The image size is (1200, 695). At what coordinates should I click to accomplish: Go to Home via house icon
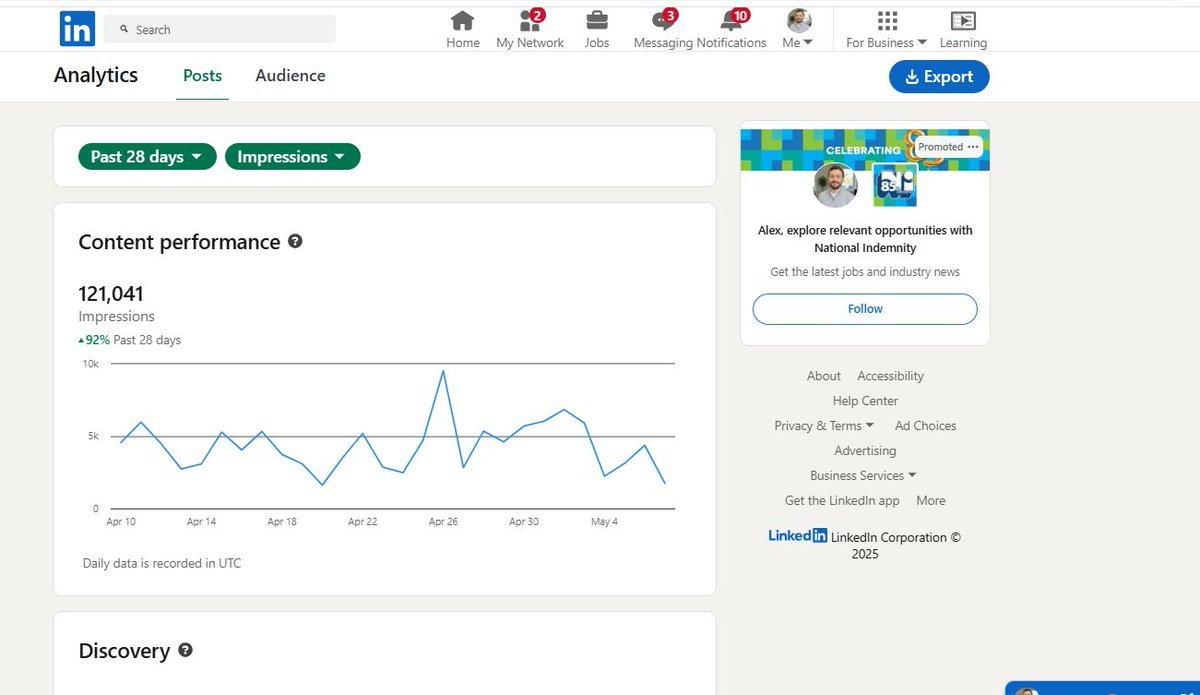pos(462,21)
